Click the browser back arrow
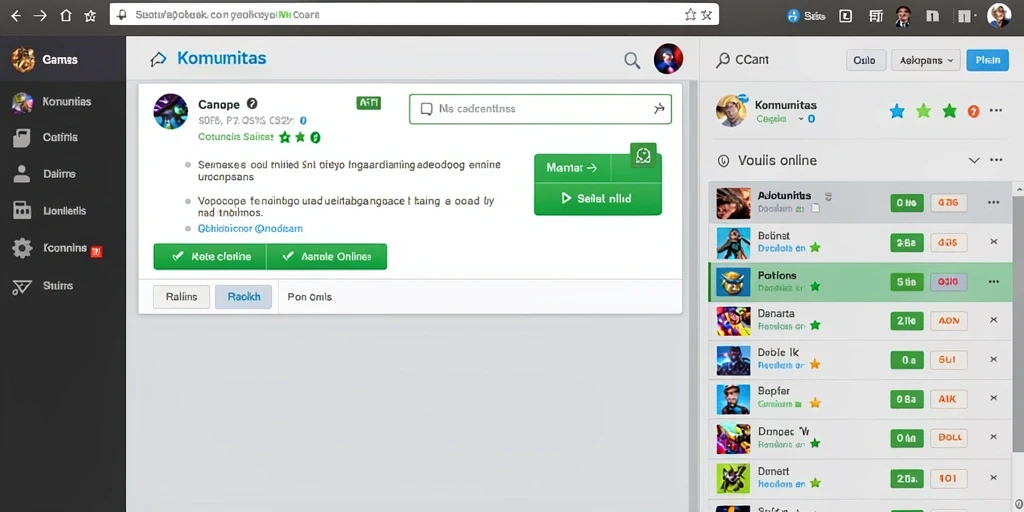 pyautogui.click(x=16, y=16)
